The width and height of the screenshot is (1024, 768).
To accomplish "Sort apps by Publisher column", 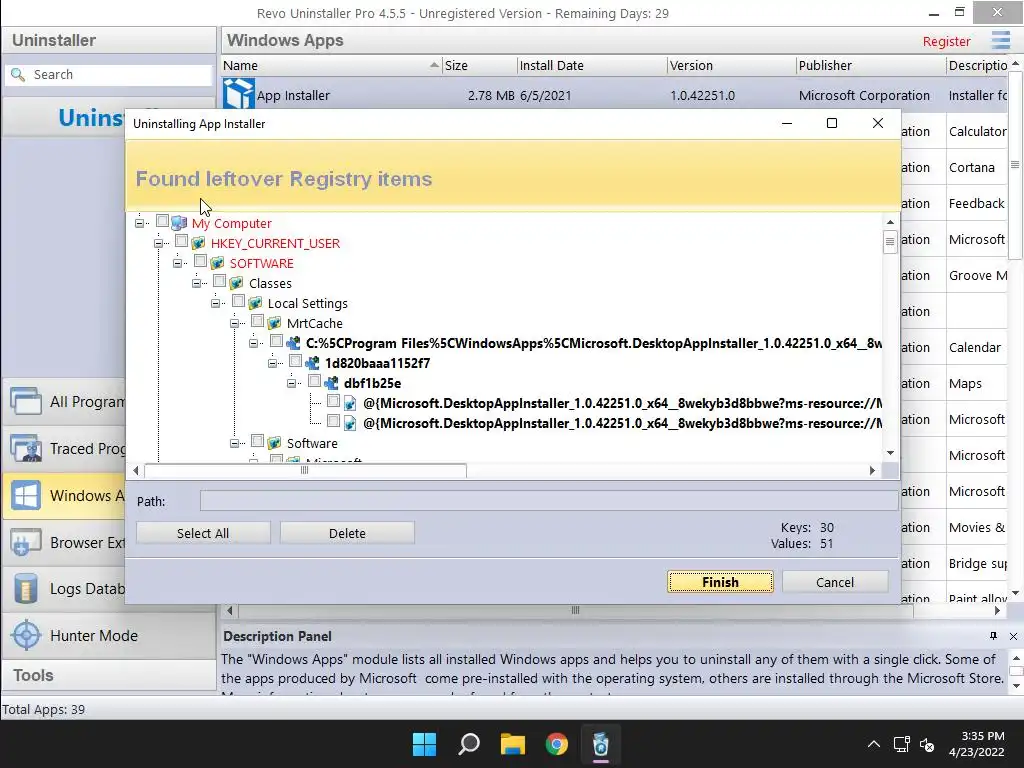I will (871, 65).
